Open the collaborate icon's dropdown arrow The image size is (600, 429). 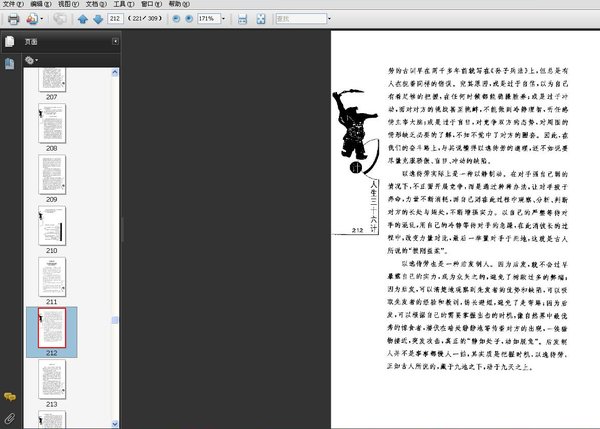(42, 19)
